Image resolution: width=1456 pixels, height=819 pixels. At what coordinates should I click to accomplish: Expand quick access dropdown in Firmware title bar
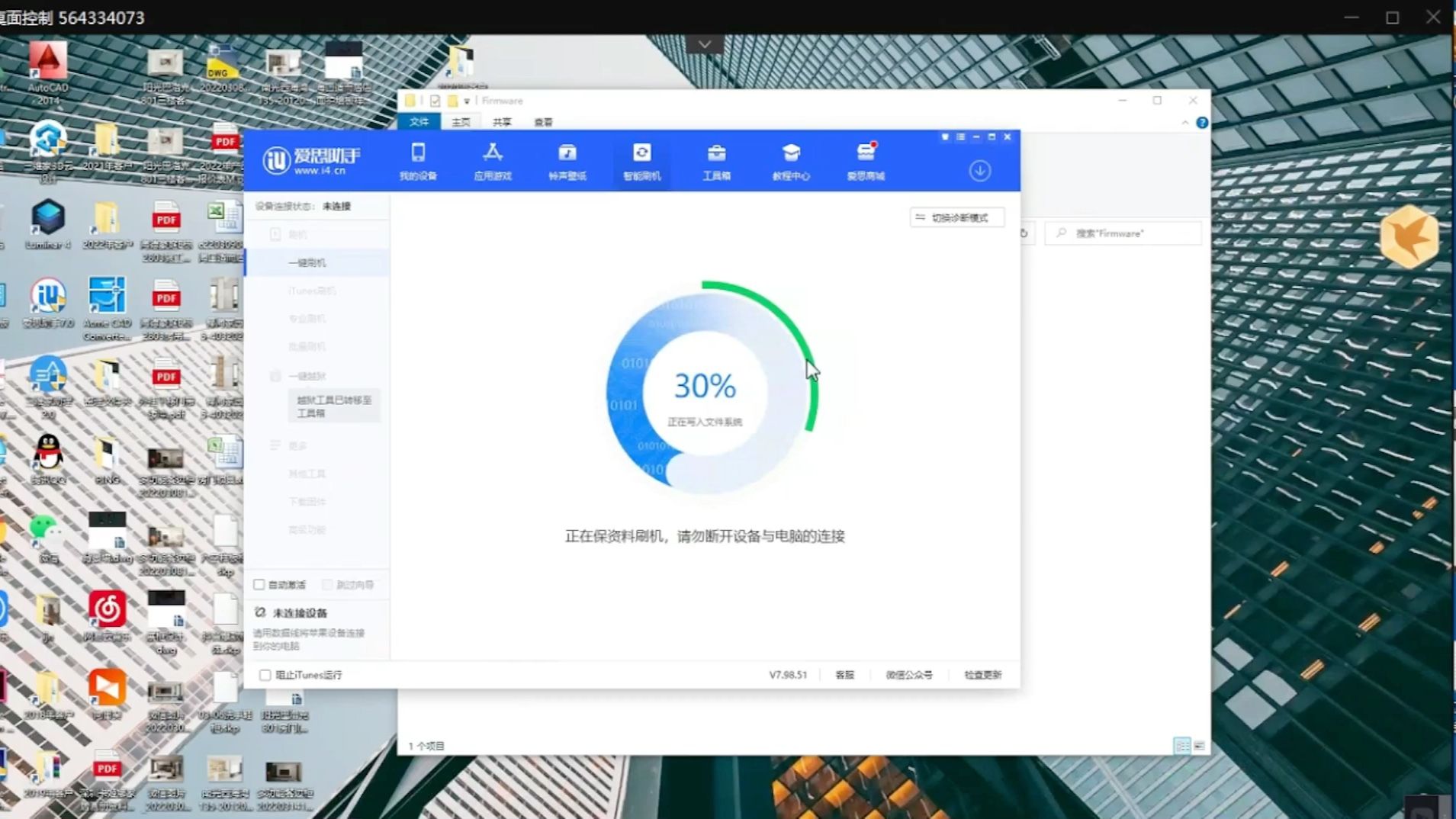click(x=467, y=101)
